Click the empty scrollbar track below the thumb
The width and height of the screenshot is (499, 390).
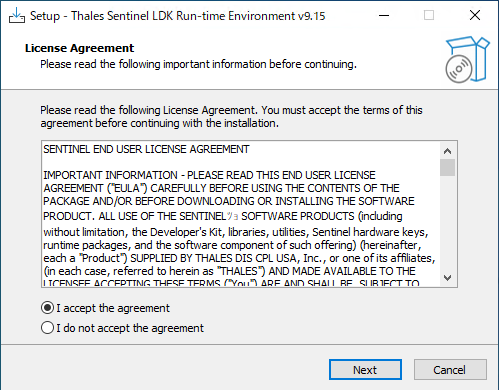[x=447, y=223]
